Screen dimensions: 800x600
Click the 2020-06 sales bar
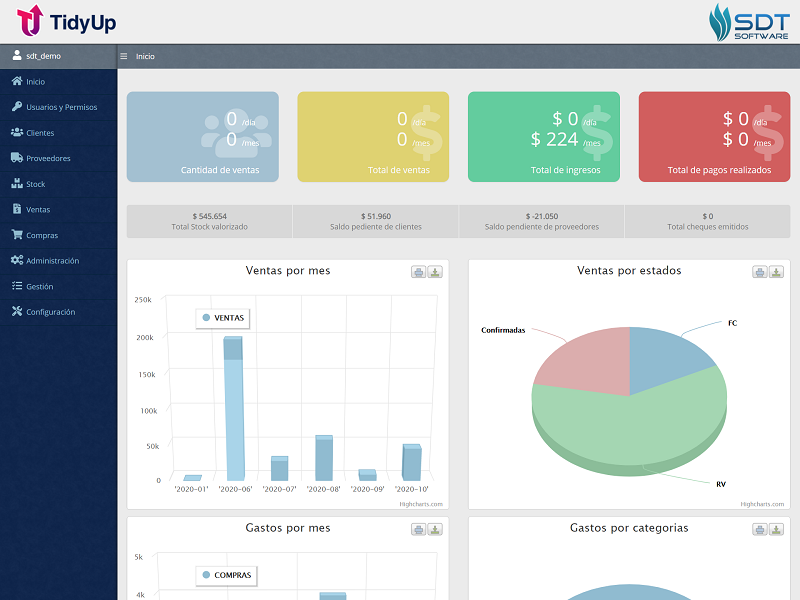coord(234,408)
